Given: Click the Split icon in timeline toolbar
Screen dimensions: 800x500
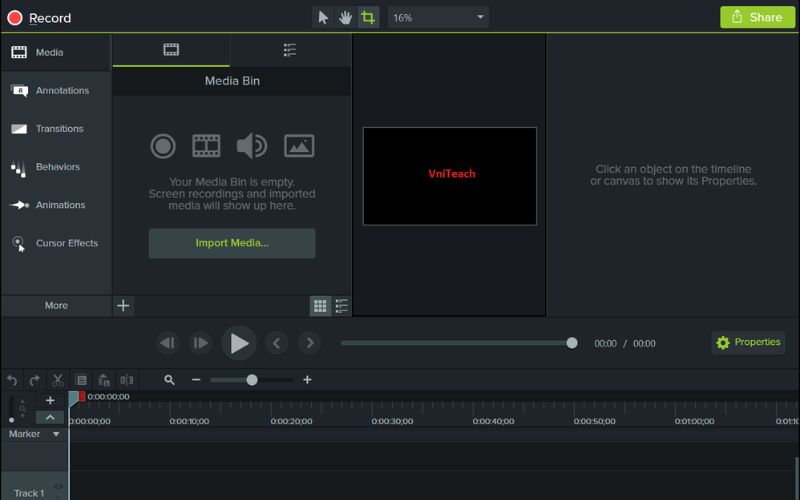Looking at the screenshot, I should [x=127, y=380].
